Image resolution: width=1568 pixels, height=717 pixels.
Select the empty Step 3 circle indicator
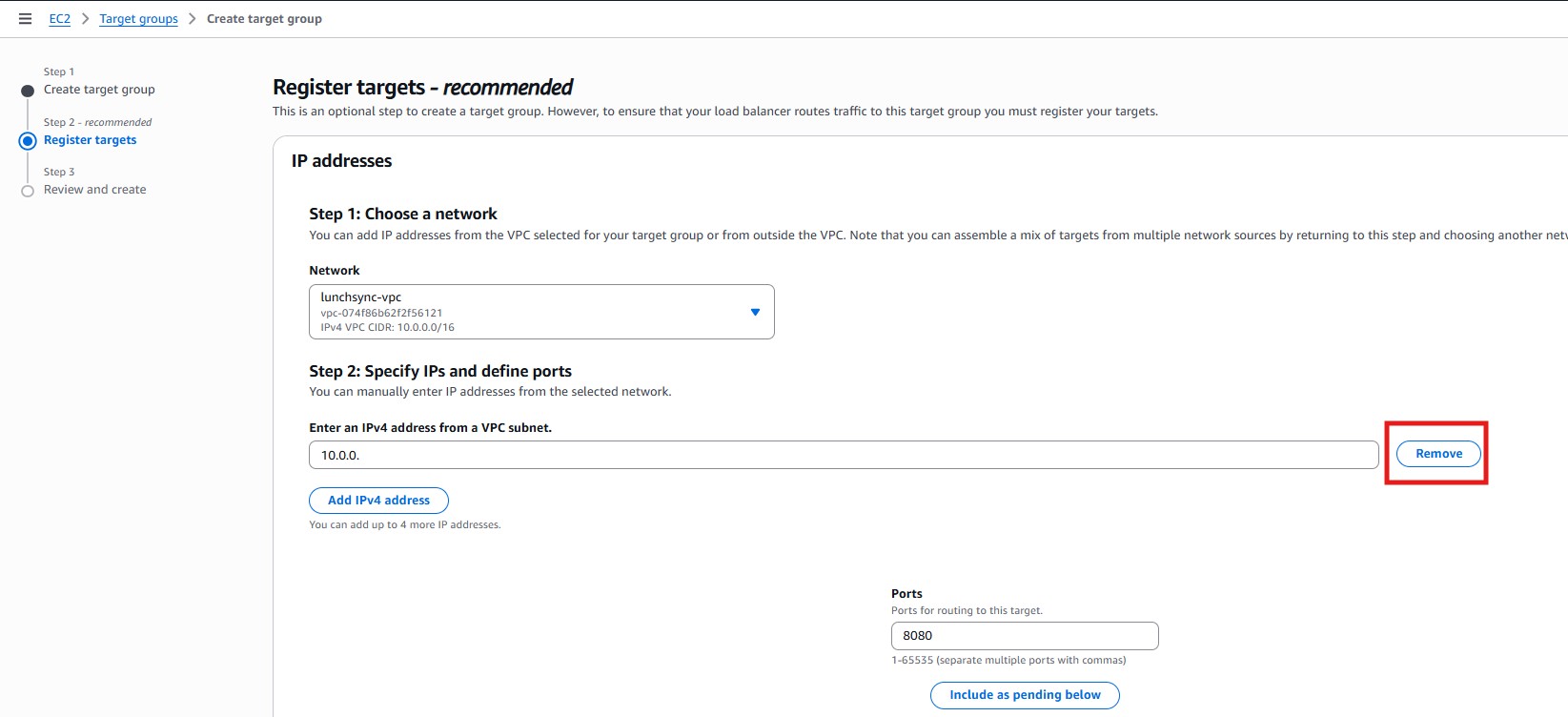(x=28, y=191)
